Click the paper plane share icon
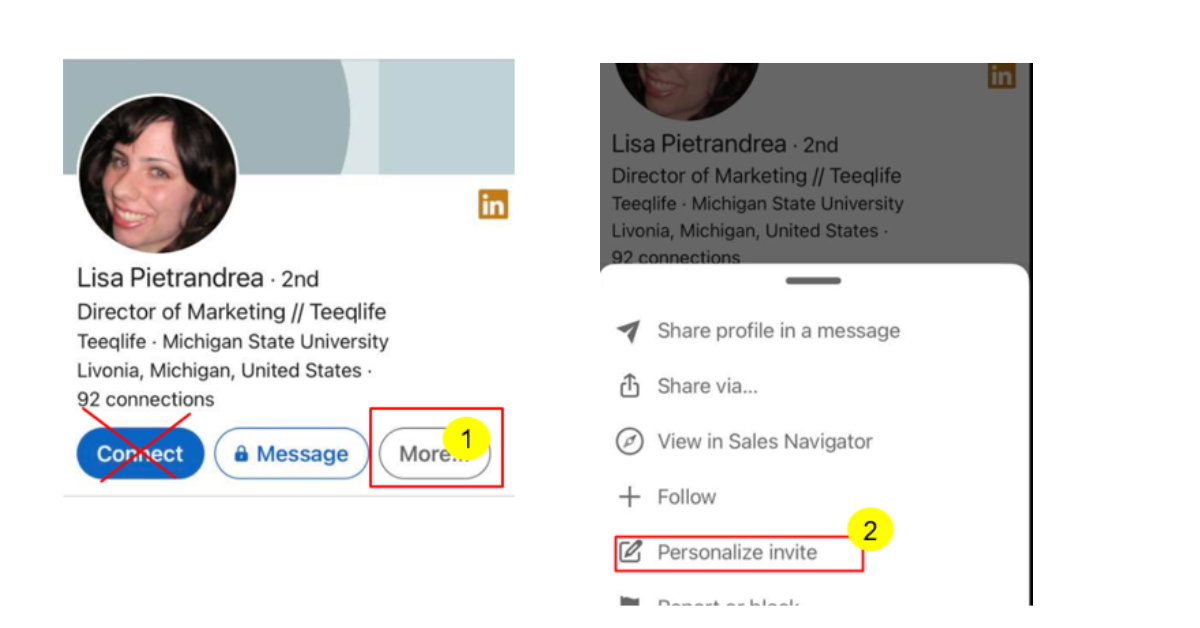1200x628 pixels. 629,331
